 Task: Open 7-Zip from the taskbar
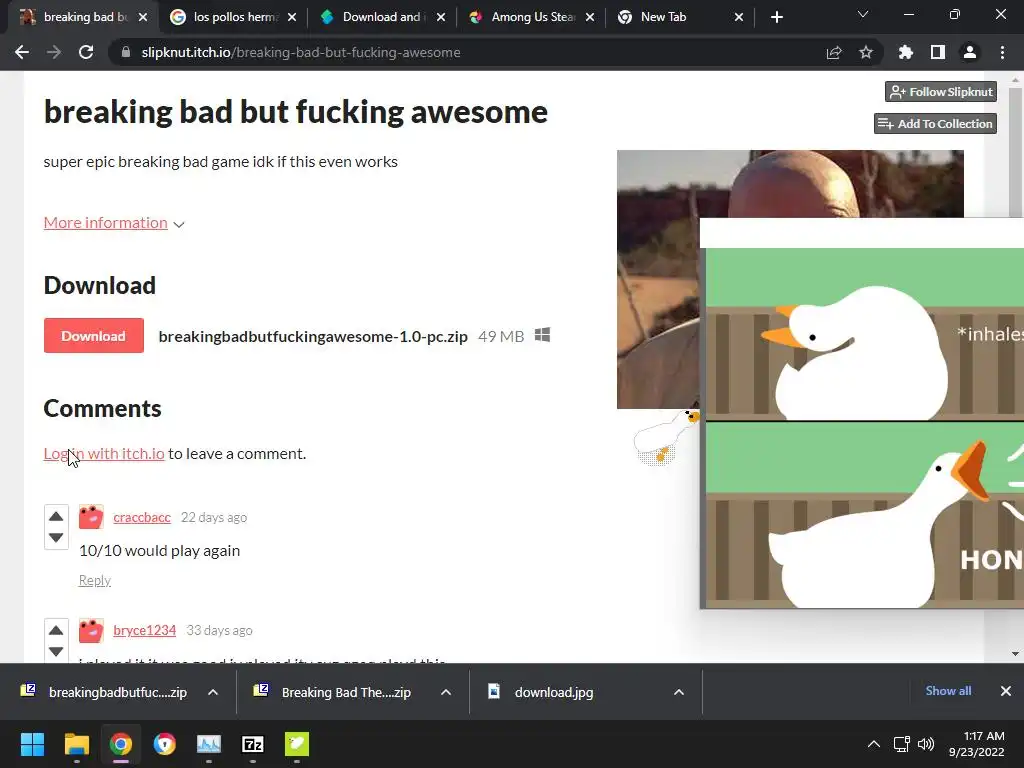tap(253, 744)
